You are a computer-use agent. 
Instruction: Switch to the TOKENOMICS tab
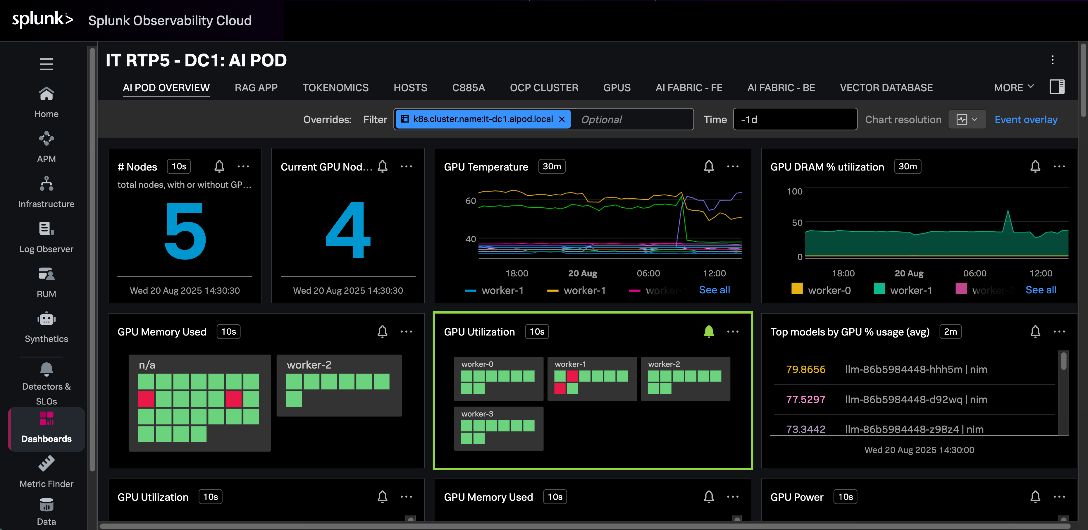[x=336, y=87]
